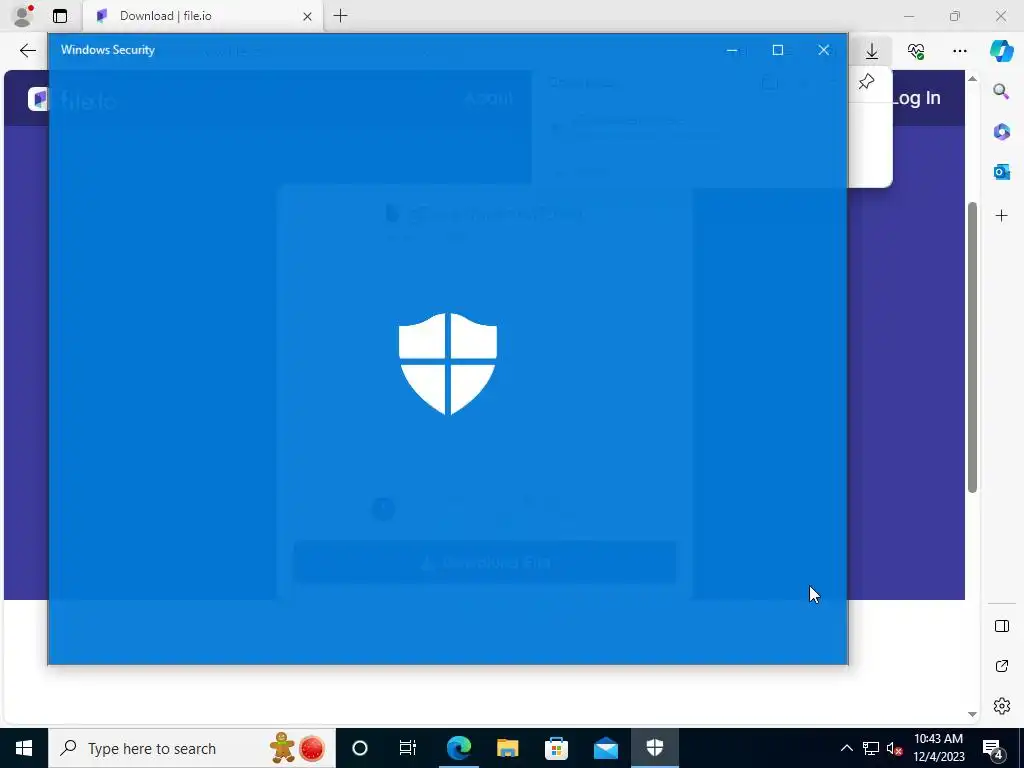Open the Action Center notifications icon
This screenshot has height=768, width=1024.
(x=993, y=749)
